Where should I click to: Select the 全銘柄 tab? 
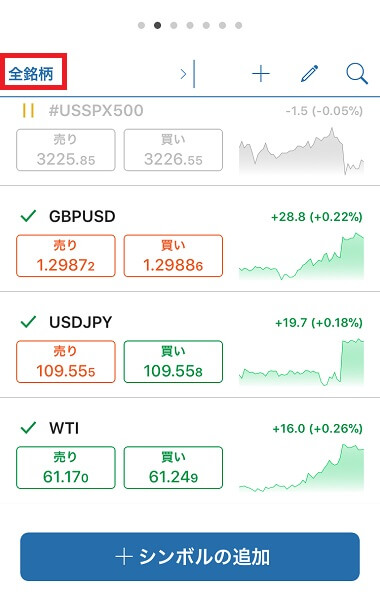tap(31, 74)
